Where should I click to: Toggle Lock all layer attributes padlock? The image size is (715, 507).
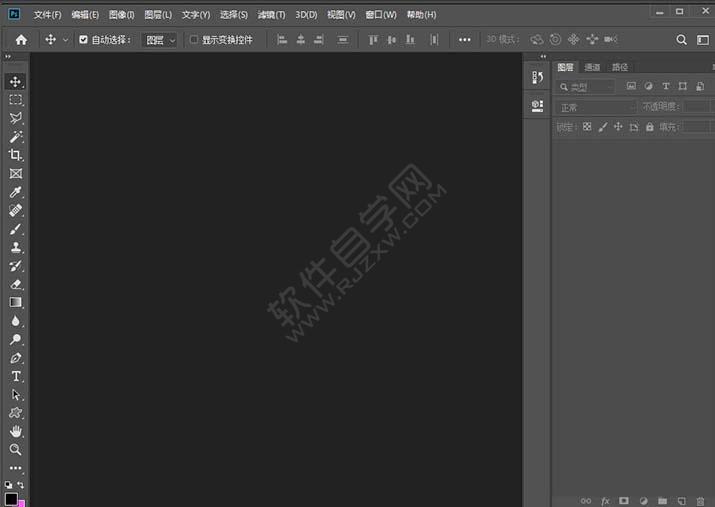(649, 127)
